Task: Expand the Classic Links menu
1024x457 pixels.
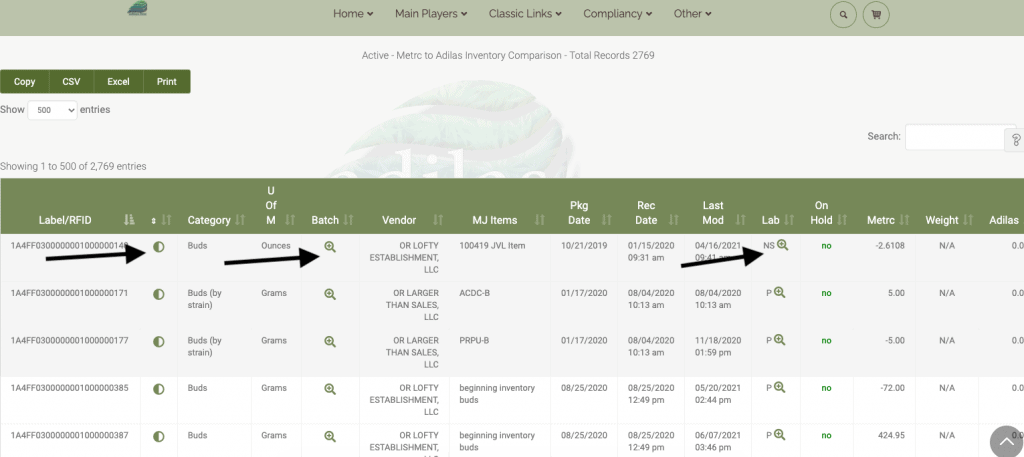Action: (x=525, y=14)
